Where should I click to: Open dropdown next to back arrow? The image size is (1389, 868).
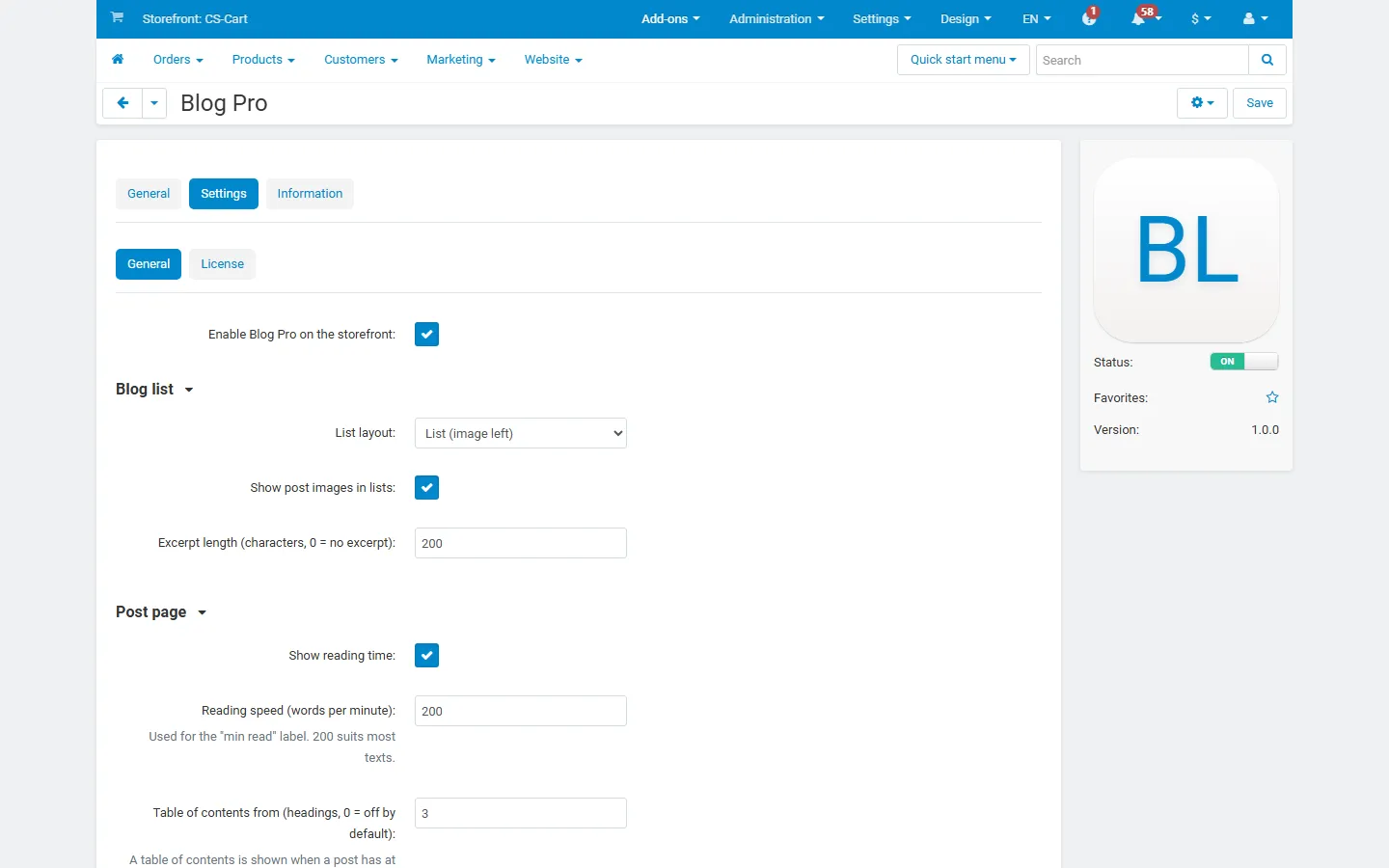pos(154,103)
